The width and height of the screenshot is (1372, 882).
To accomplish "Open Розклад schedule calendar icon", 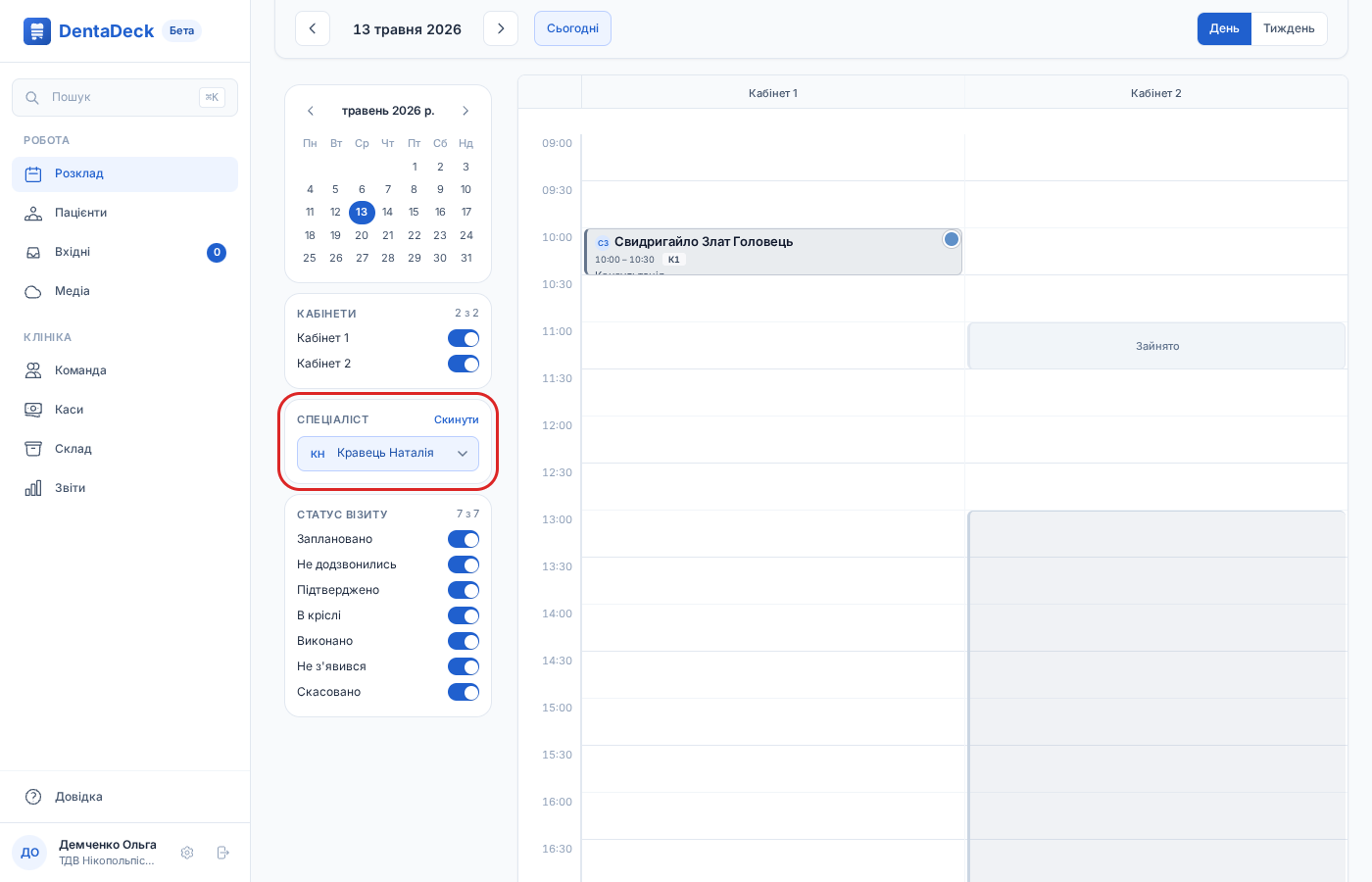I will (33, 174).
